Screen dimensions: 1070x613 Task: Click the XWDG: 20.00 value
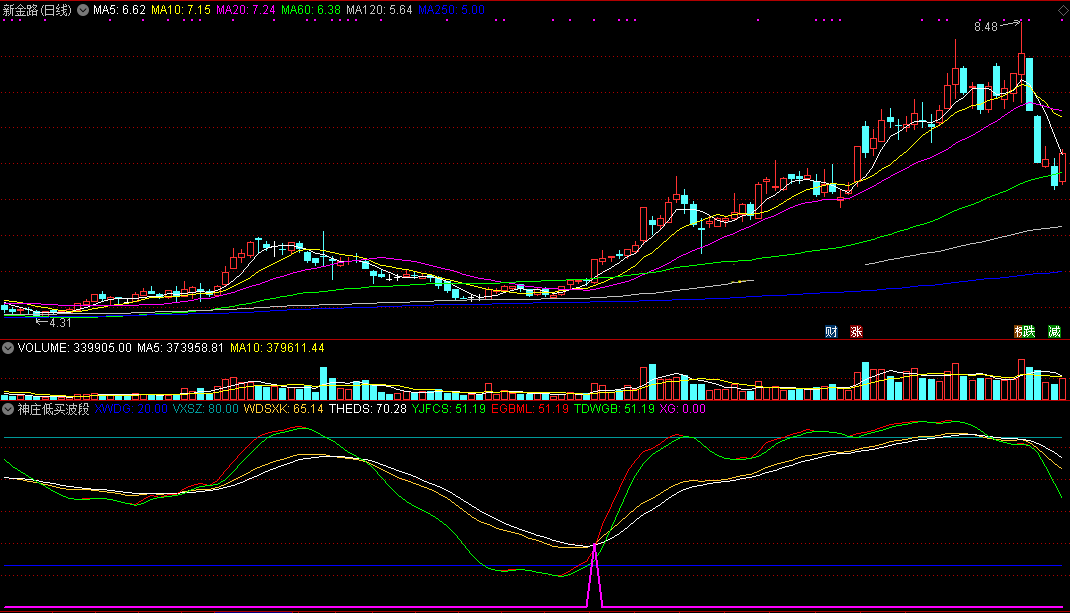[131, 409]
